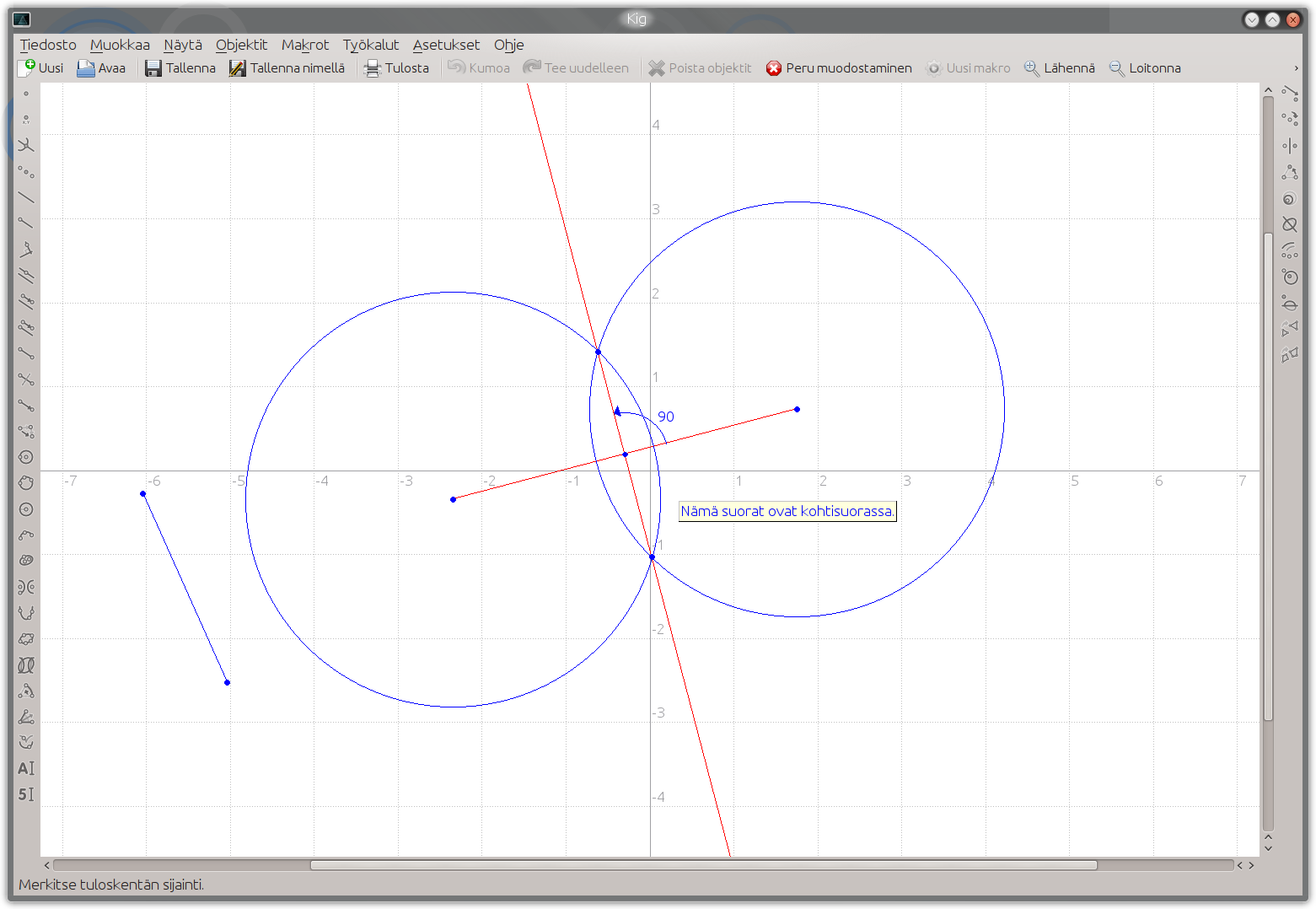Select the Numeric value tool (5 icon)
Viewport: 1316px width, 909px height.
pyautogui.click(x=26, y=794)
